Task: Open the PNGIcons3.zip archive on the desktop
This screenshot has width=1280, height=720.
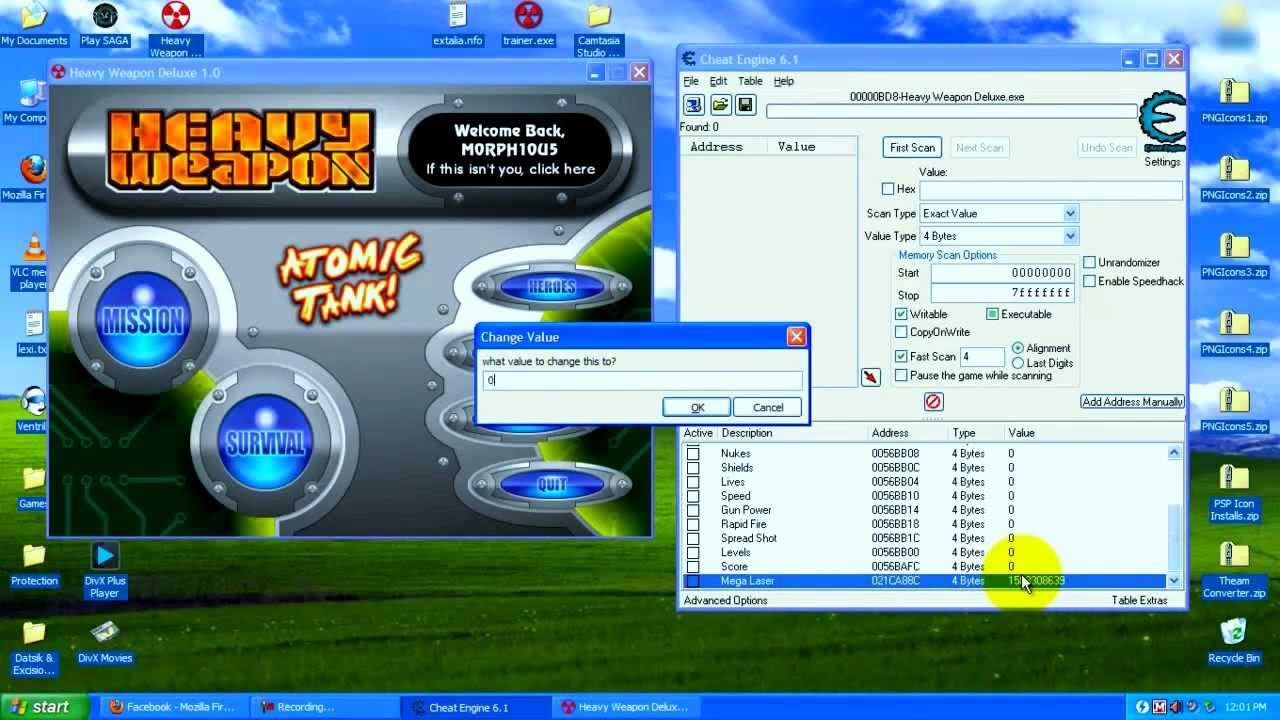Action: tap(1234, 255)
